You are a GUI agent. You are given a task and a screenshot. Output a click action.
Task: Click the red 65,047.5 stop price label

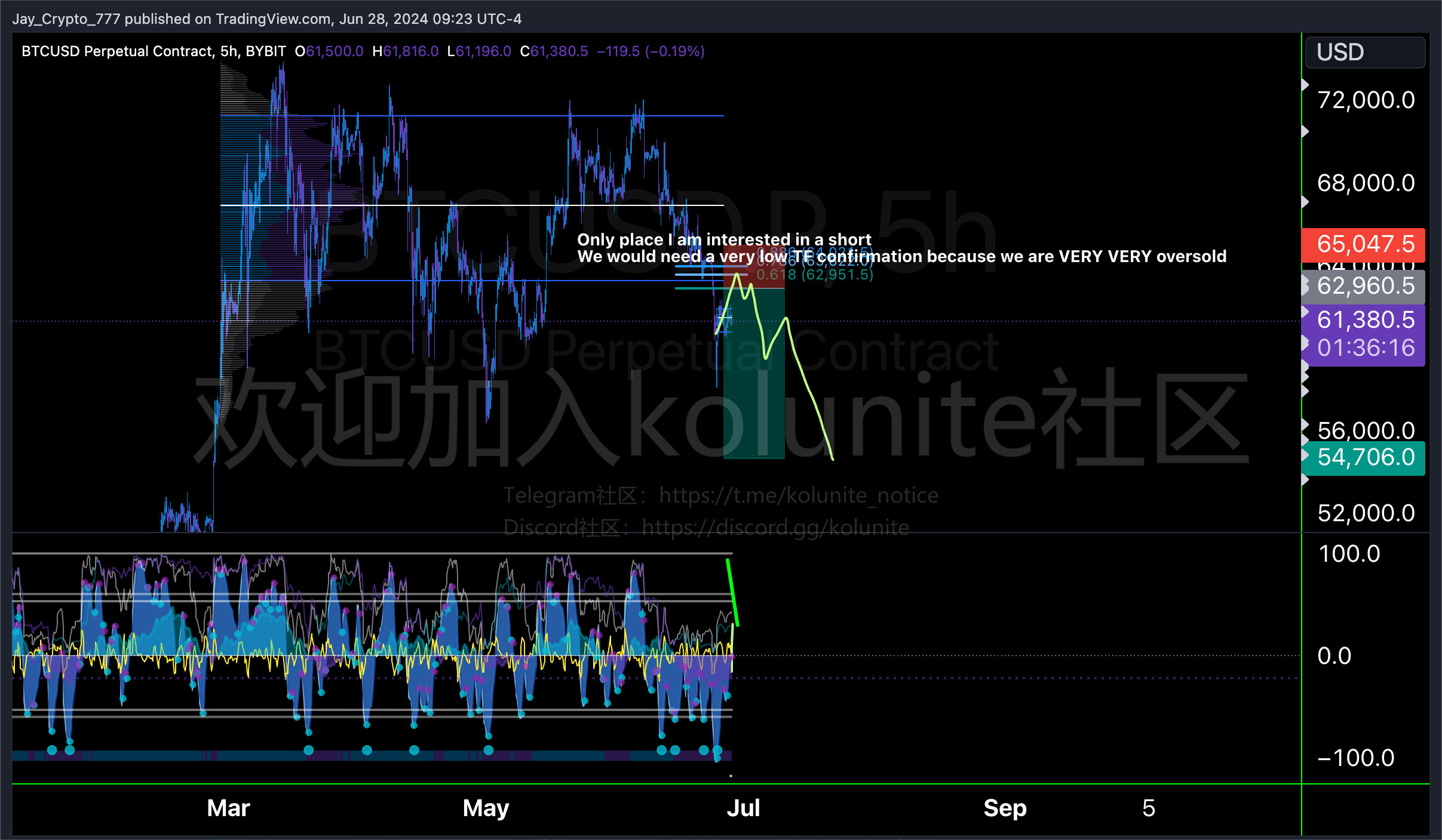1363,244
